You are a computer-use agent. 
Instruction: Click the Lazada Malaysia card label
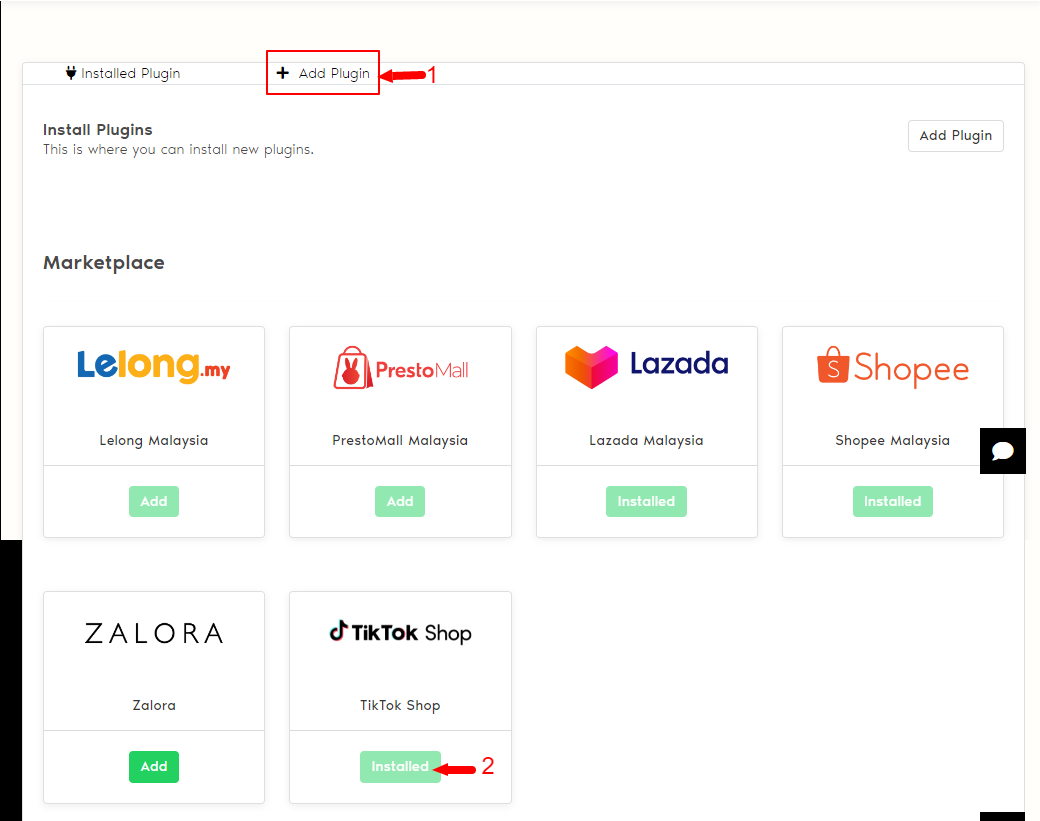point(646,440)
